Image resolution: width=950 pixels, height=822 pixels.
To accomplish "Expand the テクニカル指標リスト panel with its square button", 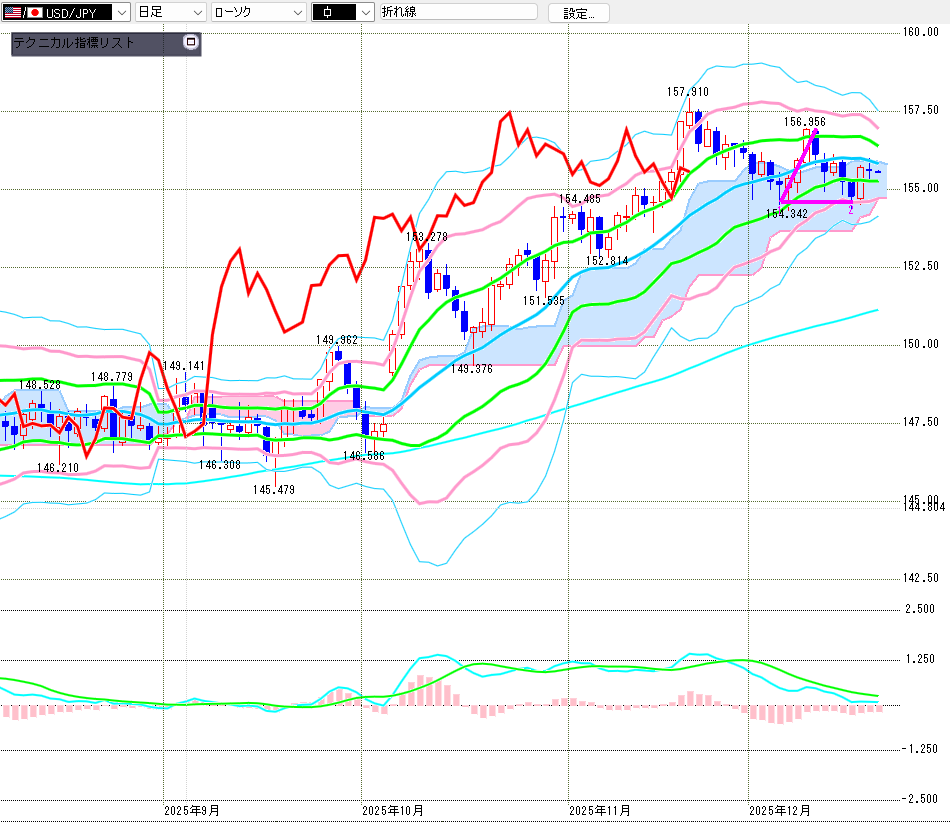I will click(x=191, y=43).
